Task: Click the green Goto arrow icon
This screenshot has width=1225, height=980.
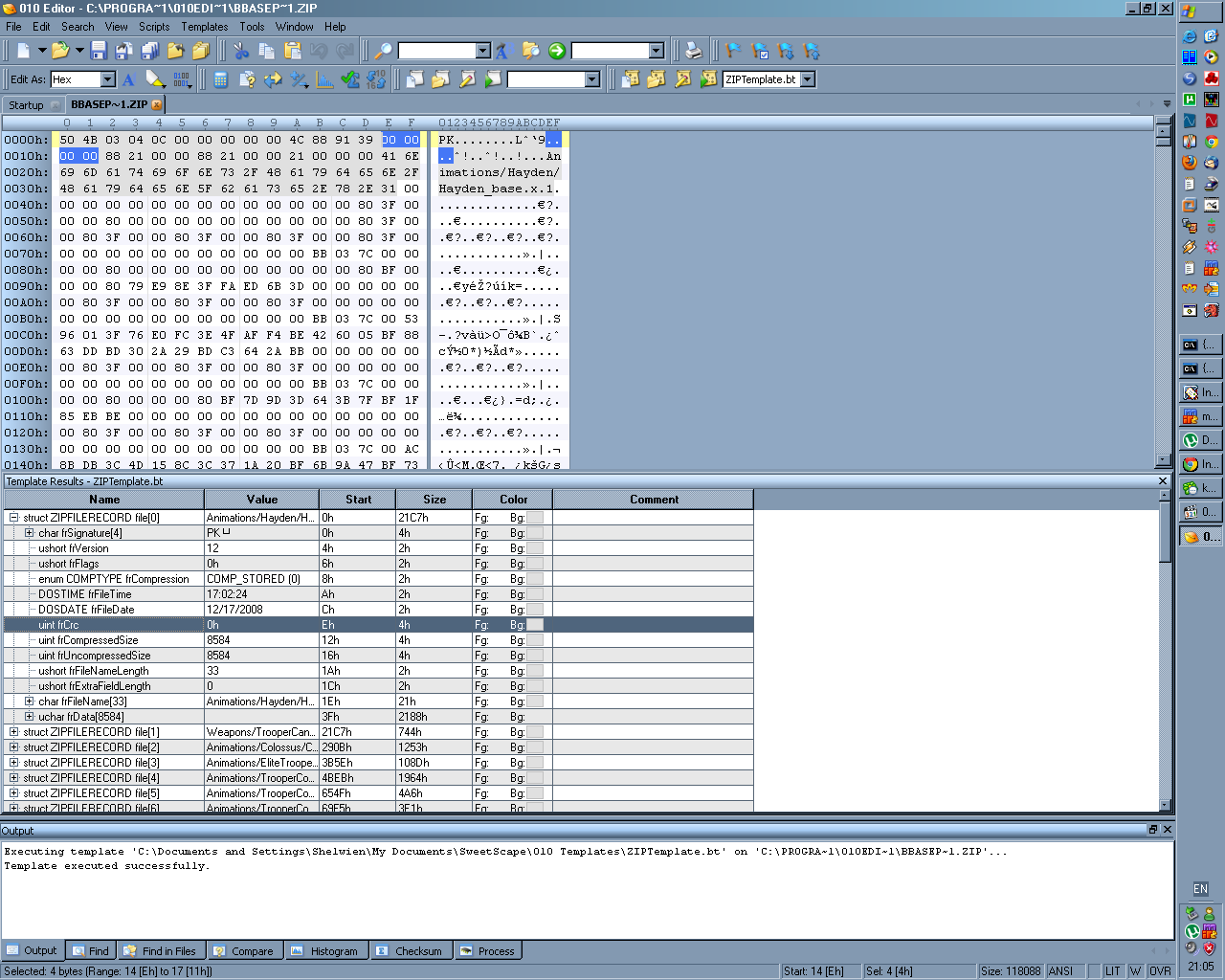Action: (557, 51)
